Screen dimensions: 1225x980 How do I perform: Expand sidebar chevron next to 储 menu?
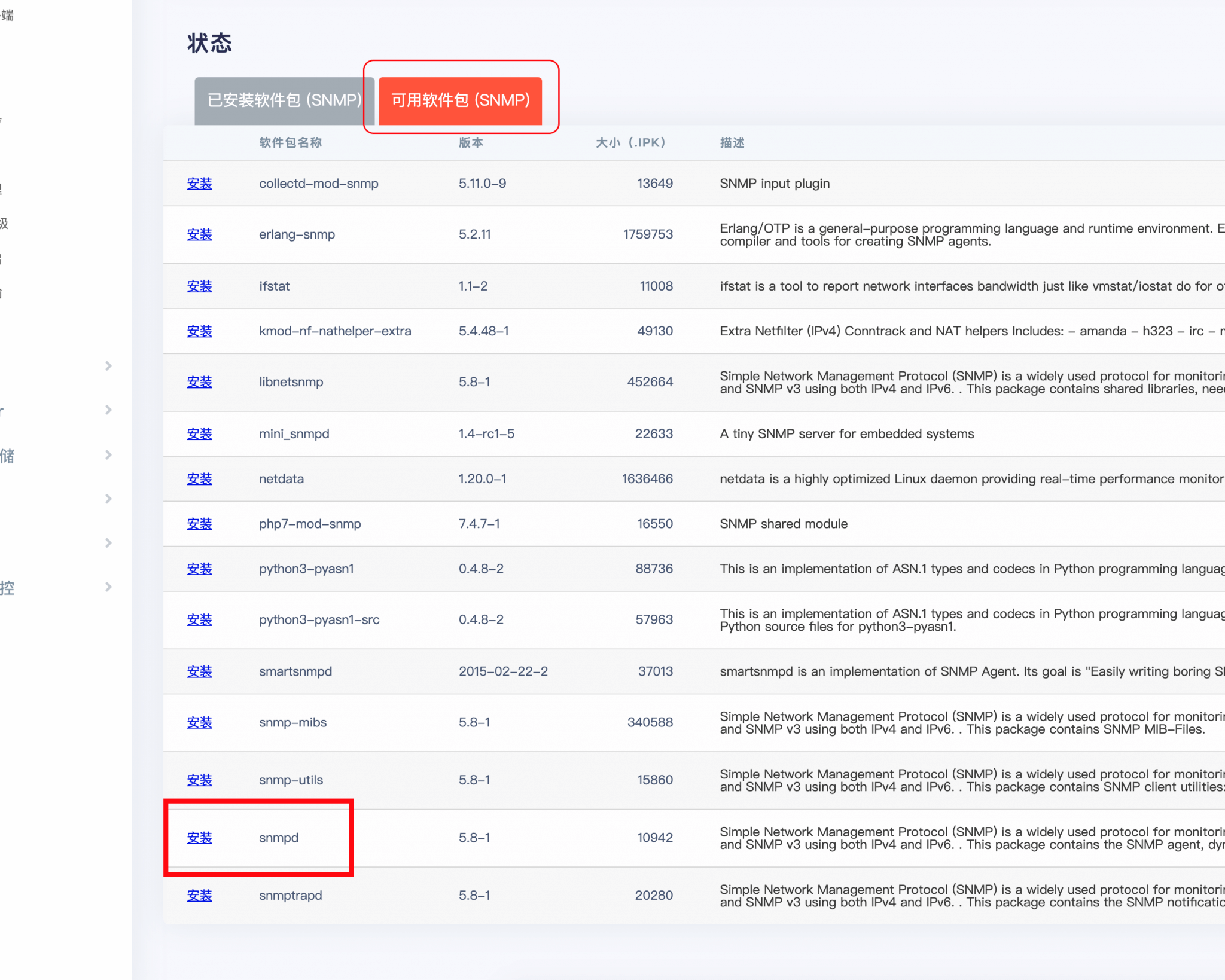(x=108, y=455)
